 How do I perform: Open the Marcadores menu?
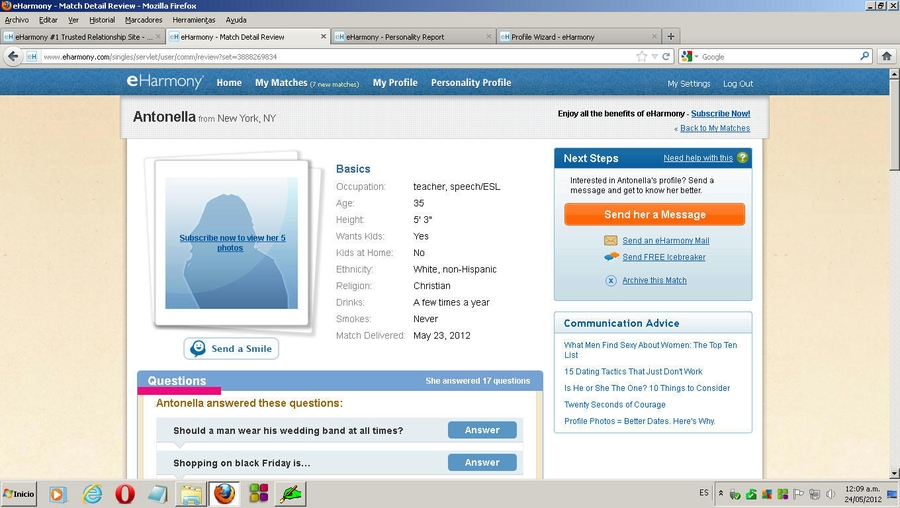[143, 20]
